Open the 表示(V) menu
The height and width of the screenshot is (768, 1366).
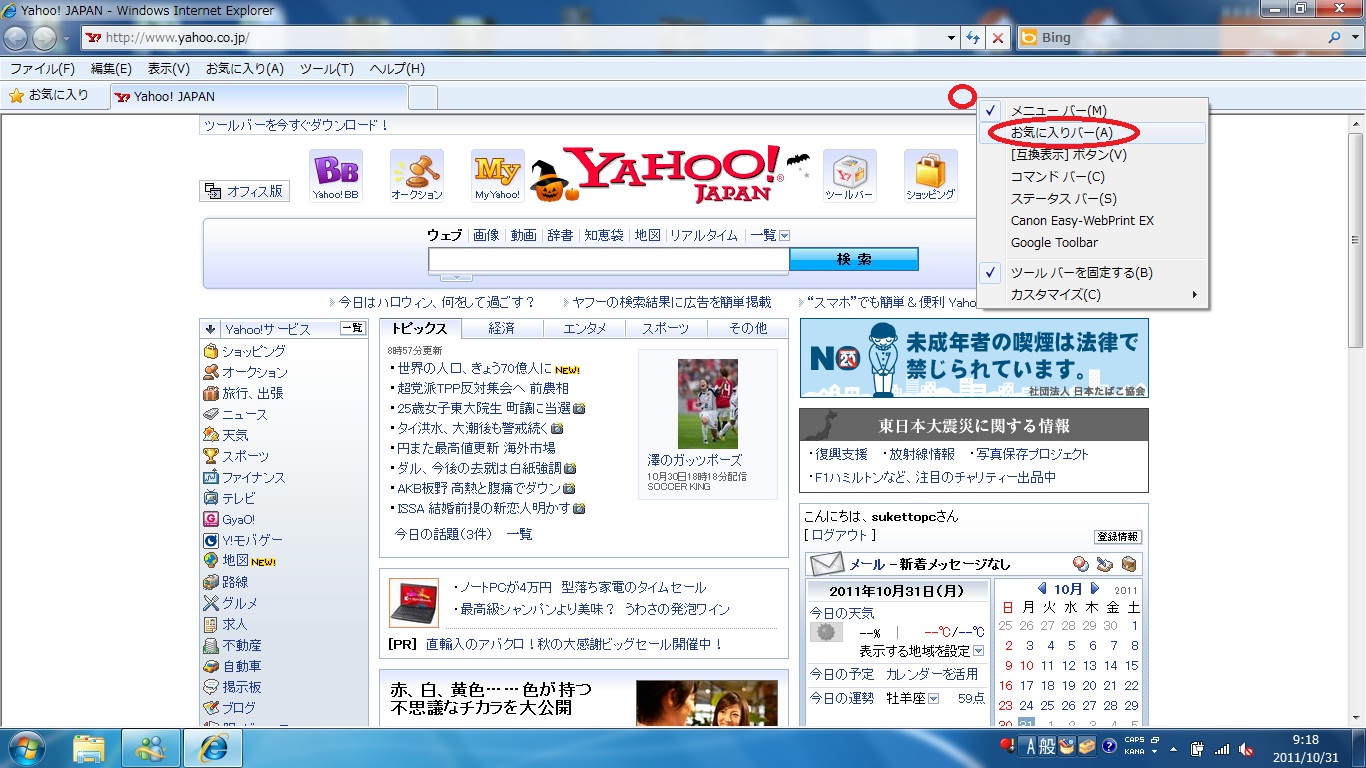169,69
